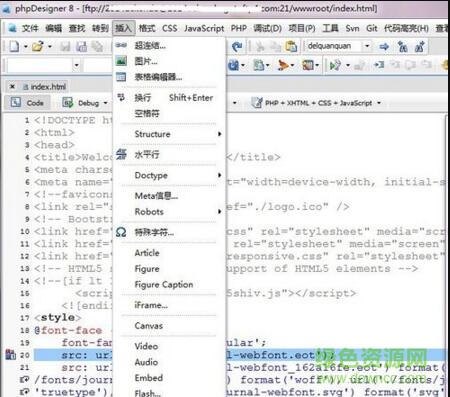
Task: Expand the Doctype submenu
Action: click(x=219, y=175)
